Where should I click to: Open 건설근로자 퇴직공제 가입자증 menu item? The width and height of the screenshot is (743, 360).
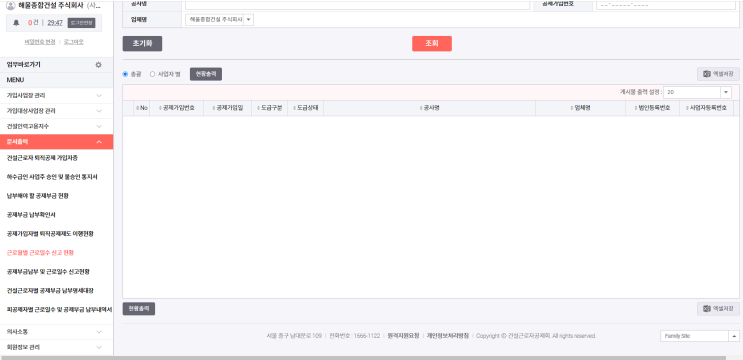click(42, 158)
